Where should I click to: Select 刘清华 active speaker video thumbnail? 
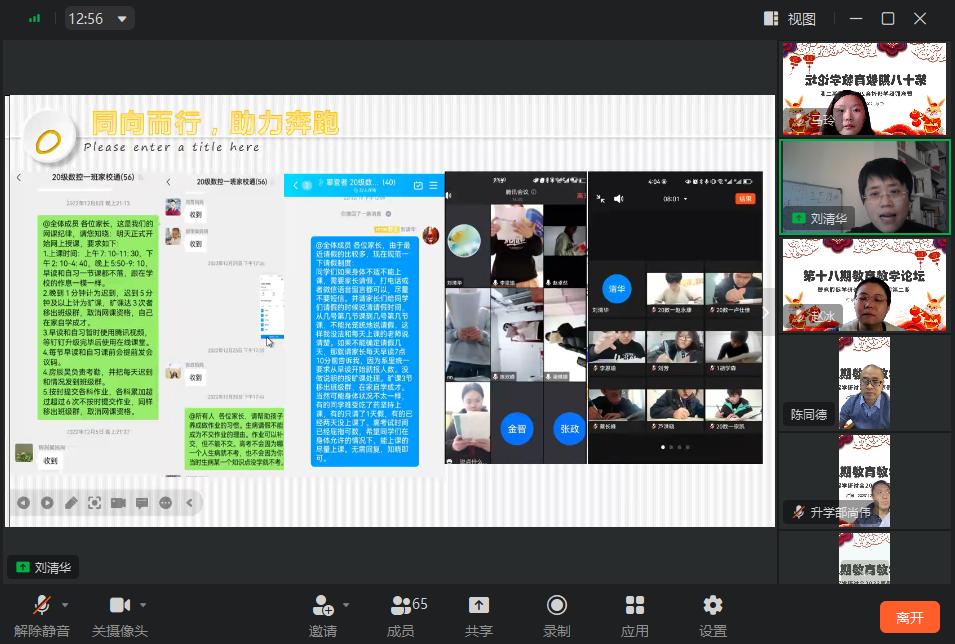pyautogui.click(x=864, y=187)
